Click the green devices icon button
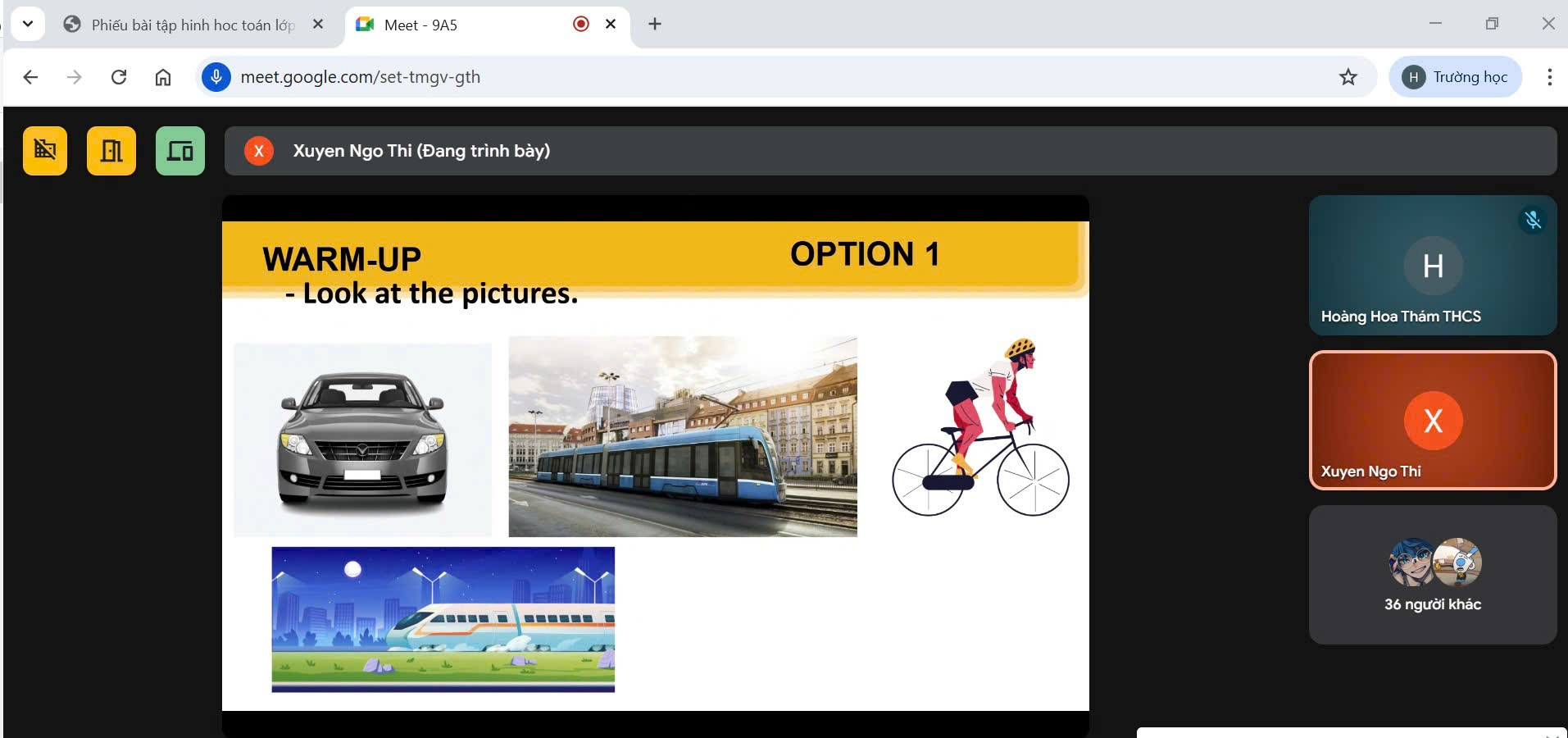Viewport: 1568px width, 738px height. coord(180,151)
